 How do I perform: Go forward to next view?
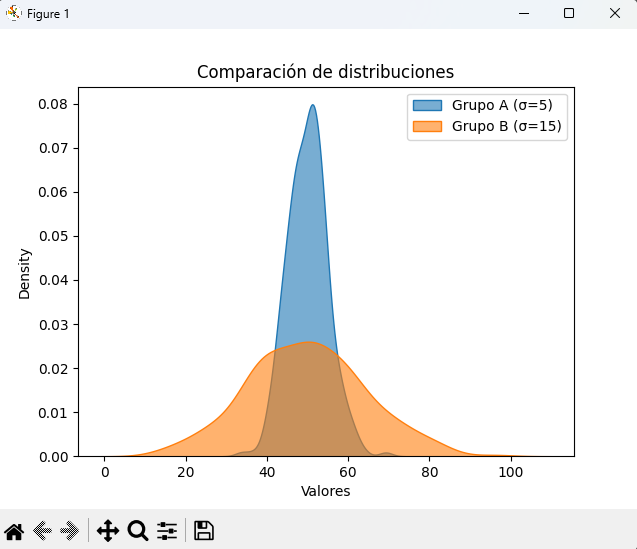tap(70, 531)
